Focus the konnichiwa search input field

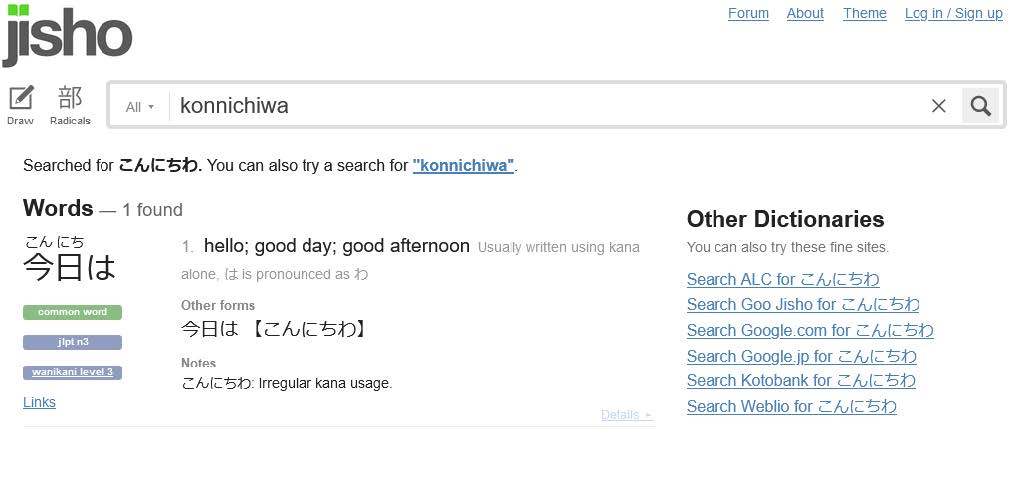click(547, 105)
